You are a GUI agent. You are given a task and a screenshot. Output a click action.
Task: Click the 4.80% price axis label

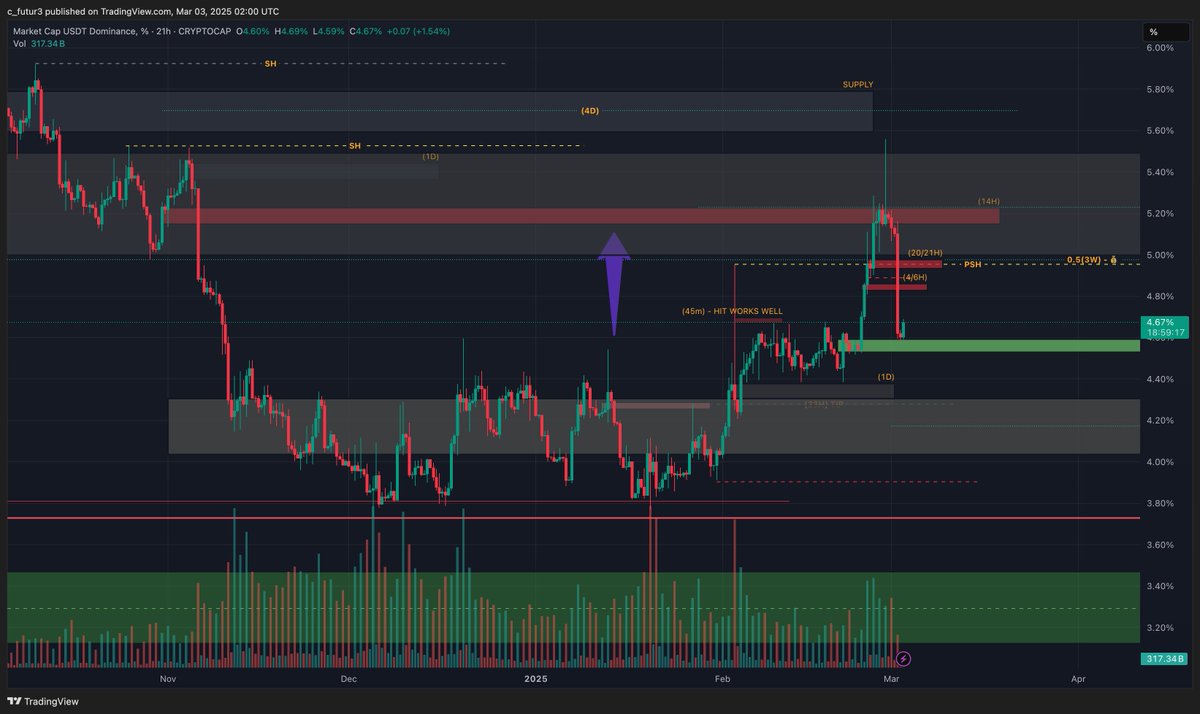point(1160,297)
